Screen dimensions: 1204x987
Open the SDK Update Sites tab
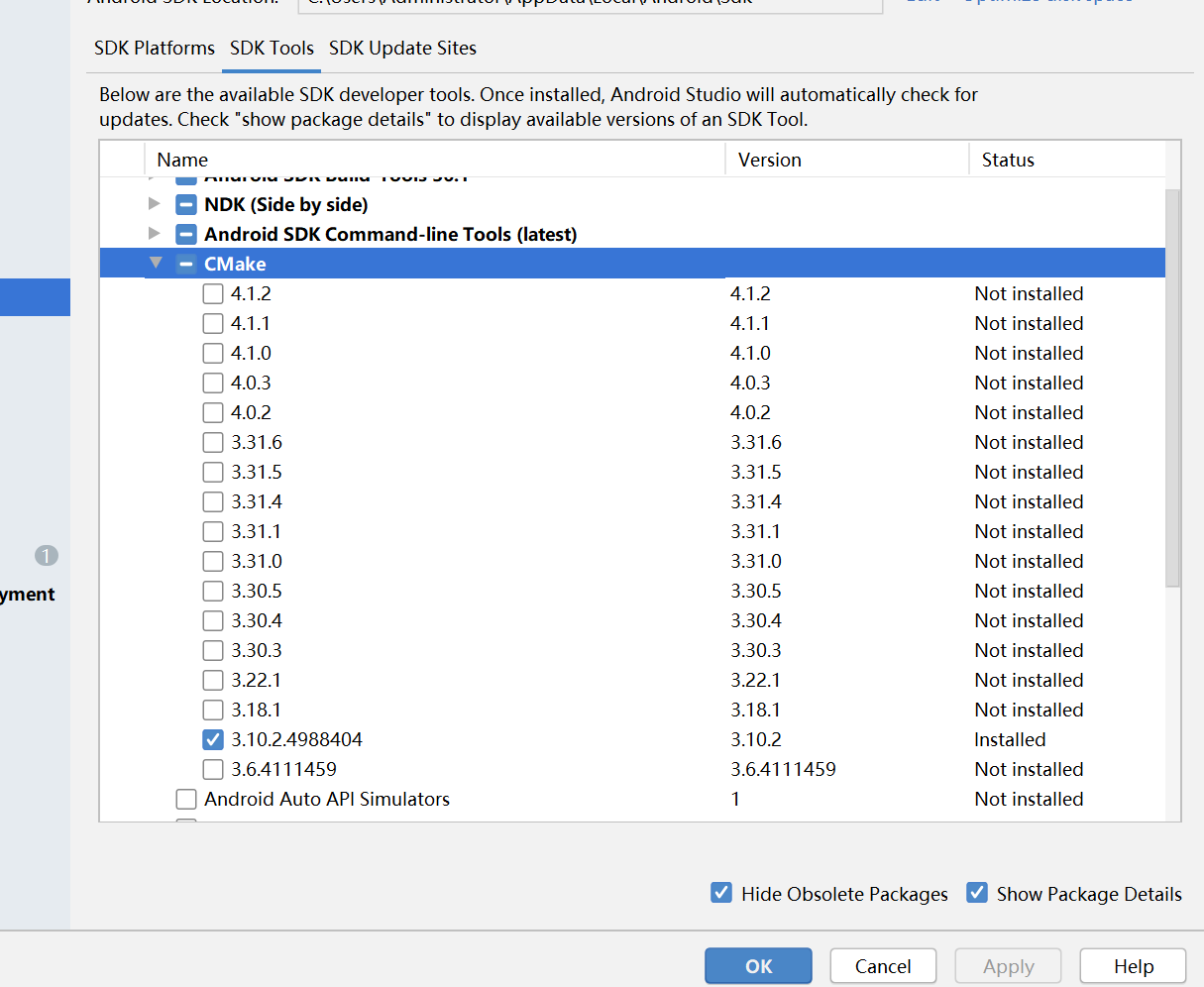pos(402,48)
